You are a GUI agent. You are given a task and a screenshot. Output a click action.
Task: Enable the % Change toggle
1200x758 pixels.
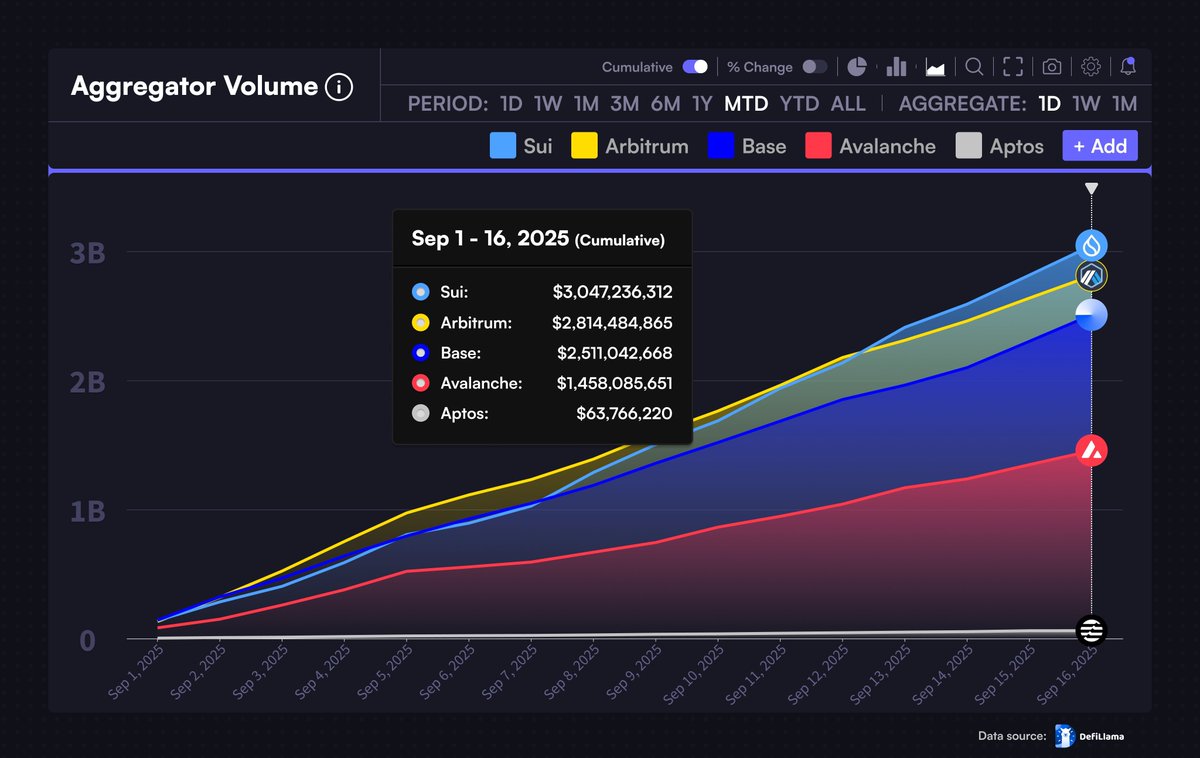click(815, 66)
